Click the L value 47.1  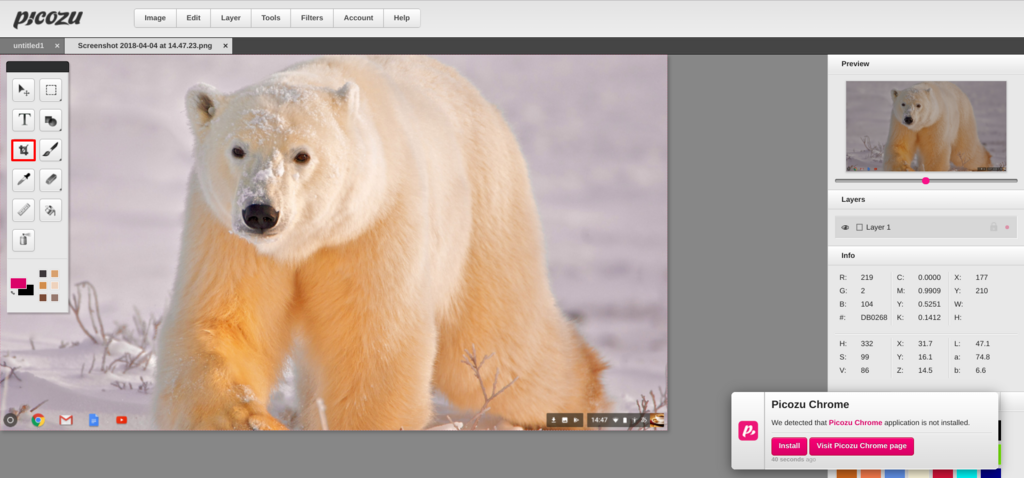click(x=982, y=343)
